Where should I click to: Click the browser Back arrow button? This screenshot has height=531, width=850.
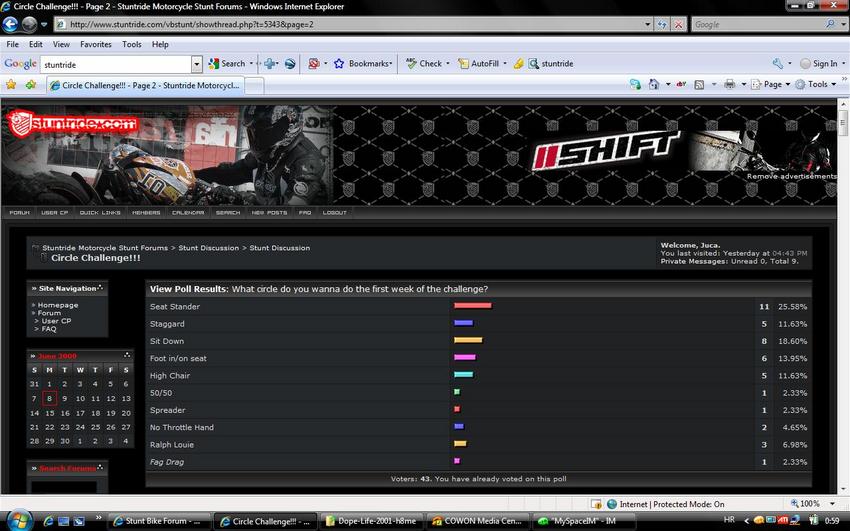[10, 24]
